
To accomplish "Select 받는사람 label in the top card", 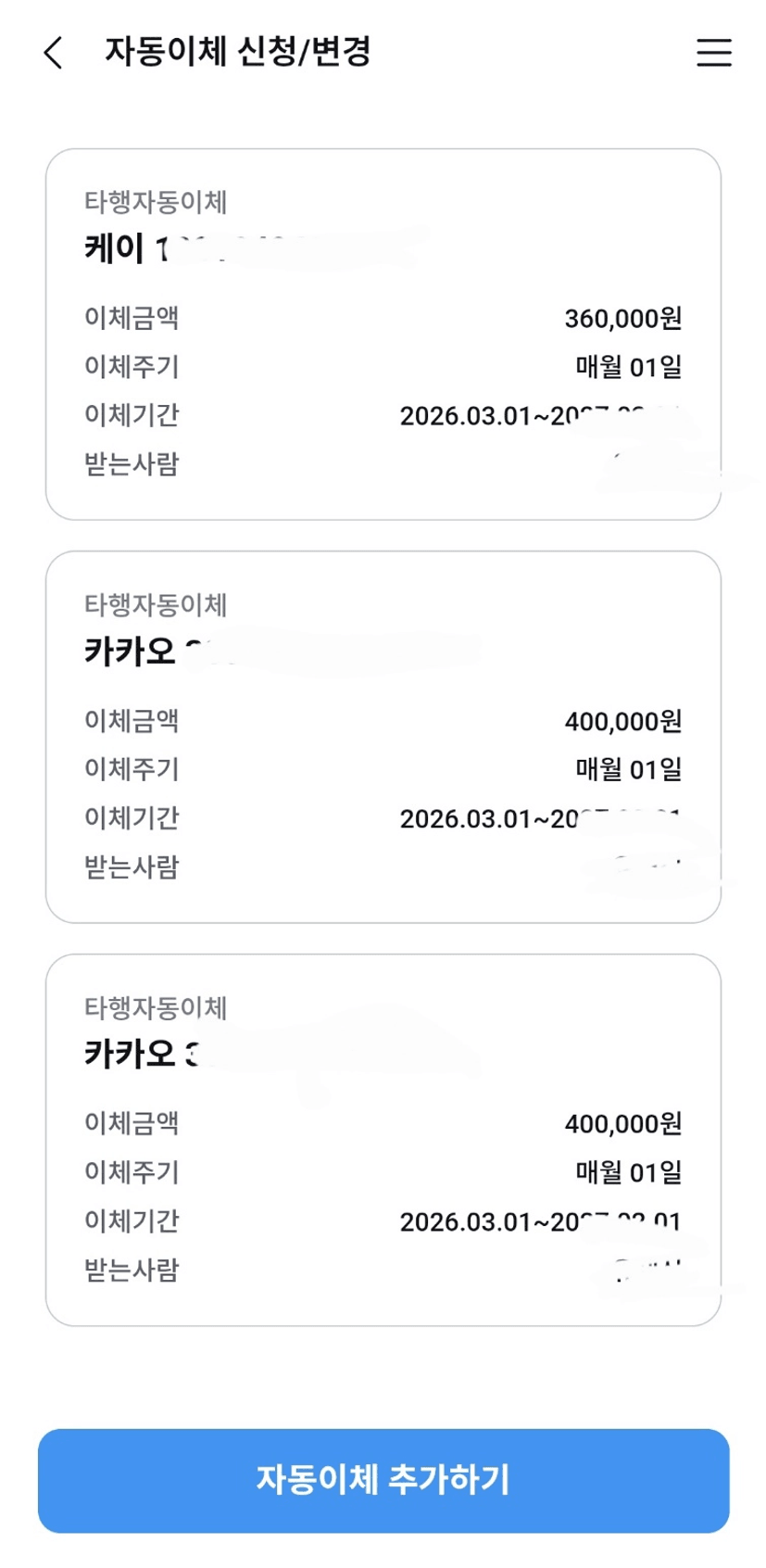I will [x=132, y=464].
